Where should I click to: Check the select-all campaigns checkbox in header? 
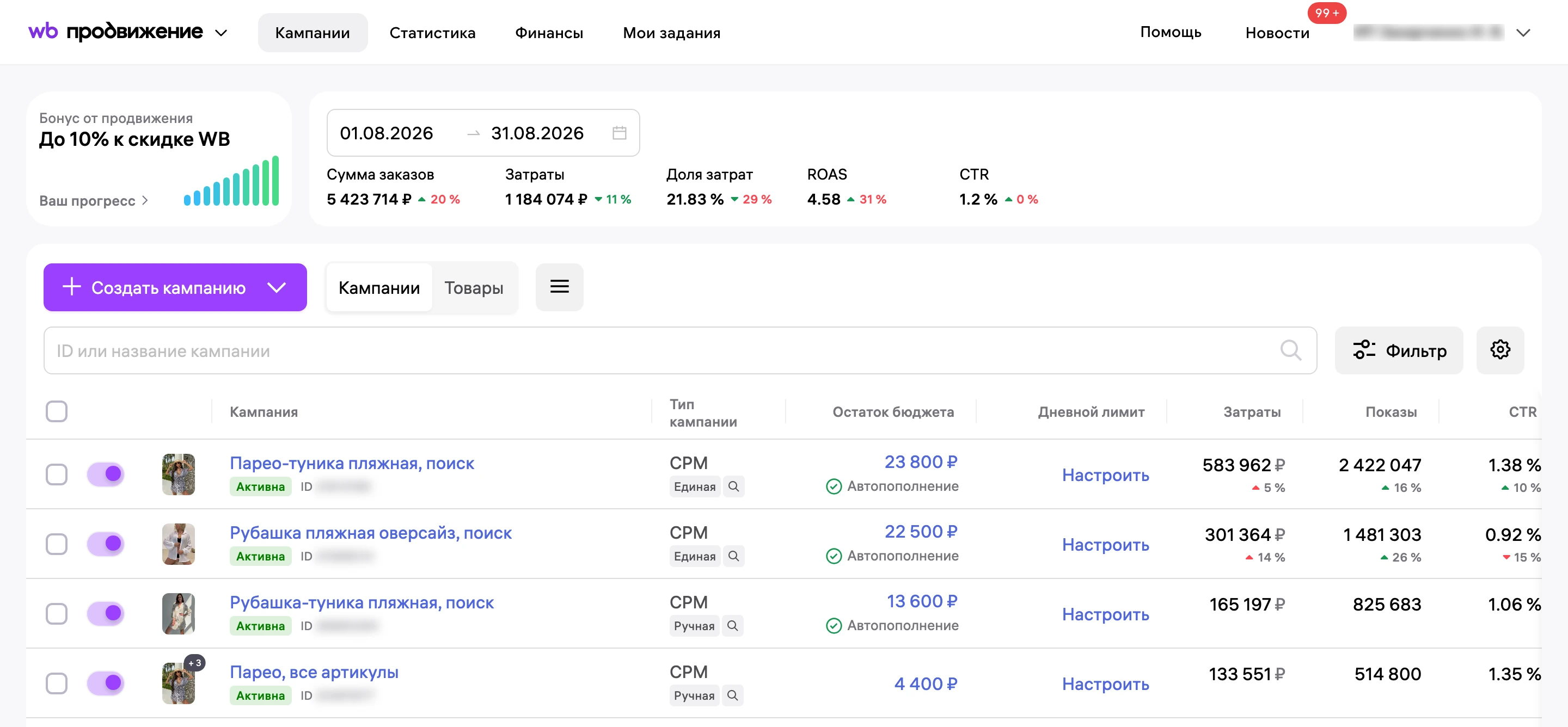click(57, 412)
